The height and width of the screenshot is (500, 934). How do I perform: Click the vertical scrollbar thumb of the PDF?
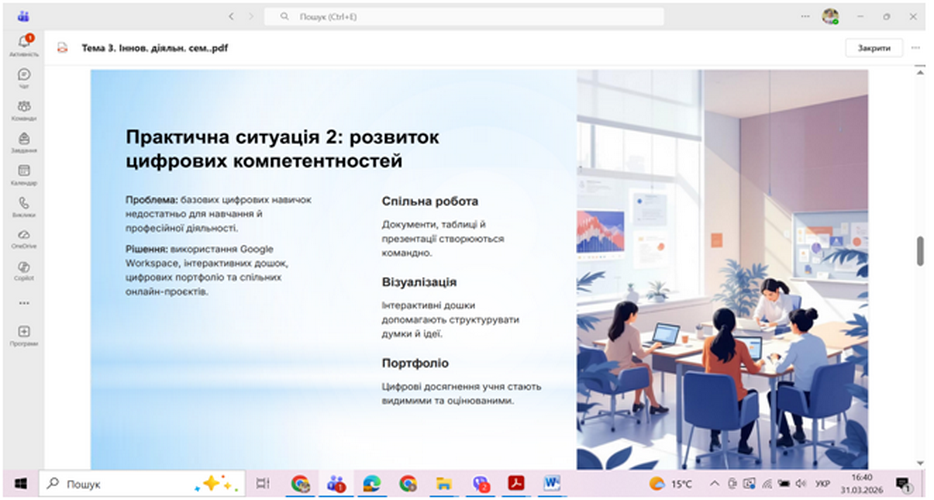919,252
